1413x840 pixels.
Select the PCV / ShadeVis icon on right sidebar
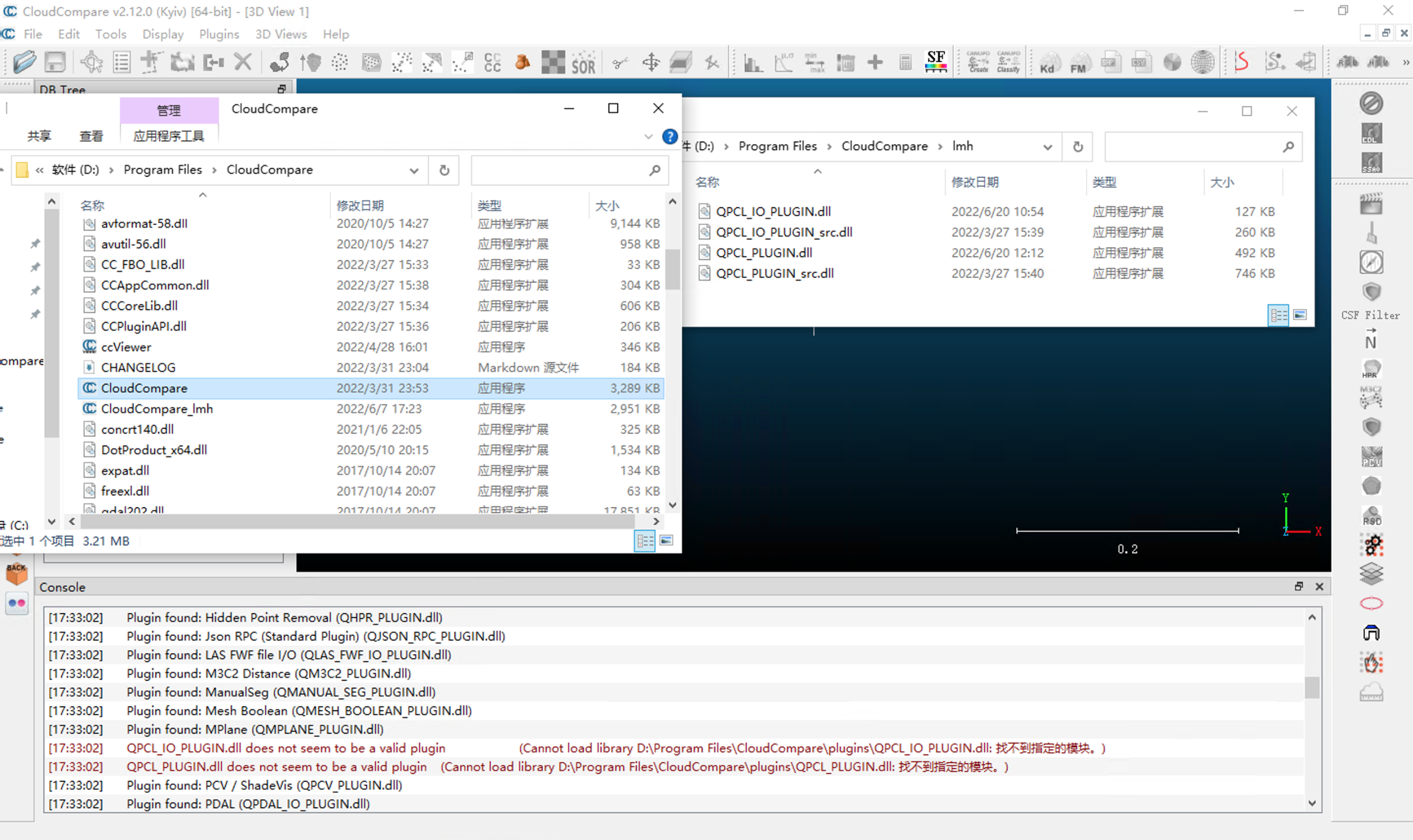click(1372, 457)
